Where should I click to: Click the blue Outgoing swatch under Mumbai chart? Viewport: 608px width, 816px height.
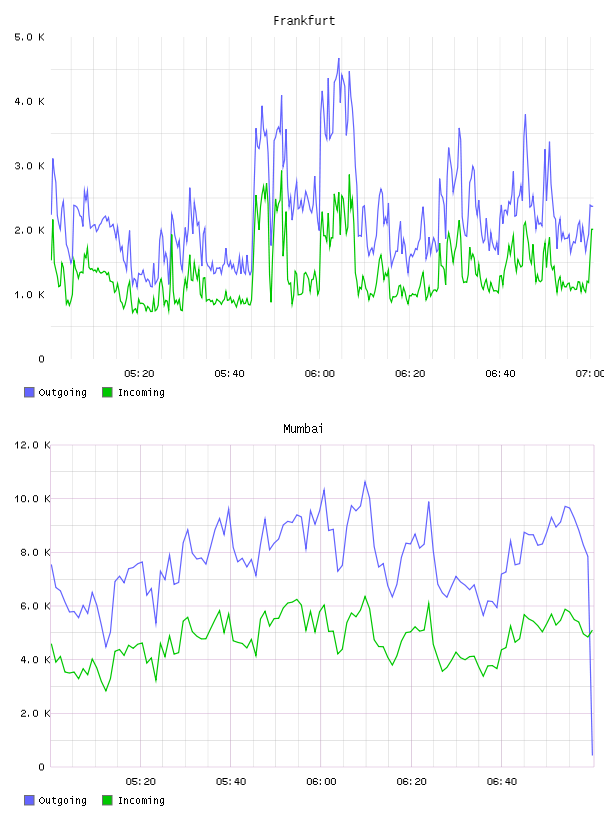(x=29, y=800)
